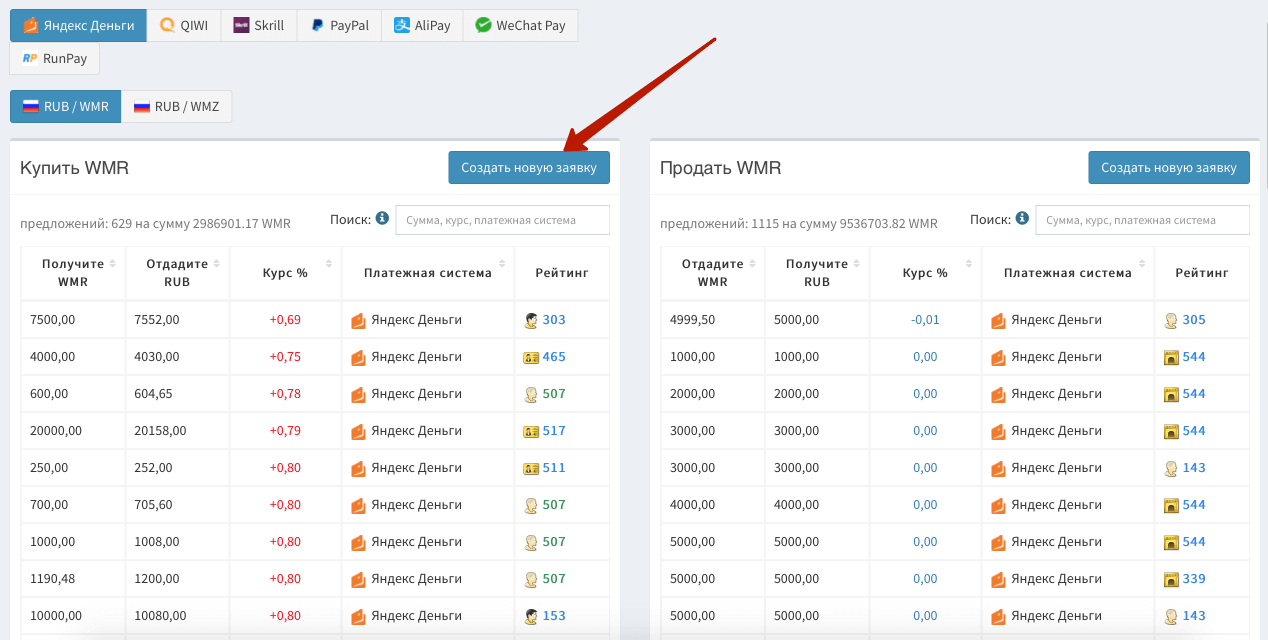The height and width of the screenshot is (640, 1268).
Task: Click the RunPay logo icon
Action: 30,58
